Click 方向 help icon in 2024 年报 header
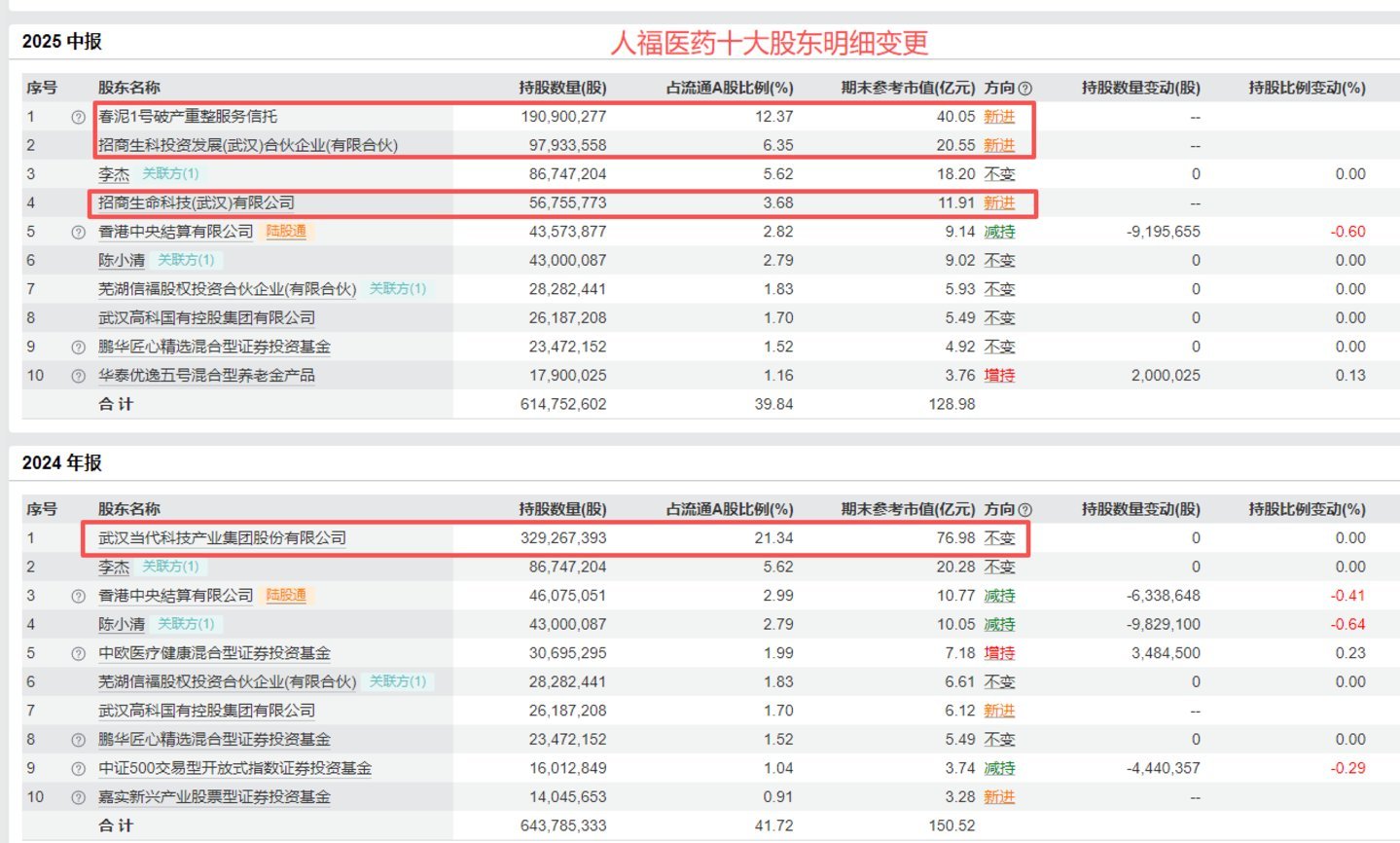Screen dimensions: 1400x843 [1025, 510]
